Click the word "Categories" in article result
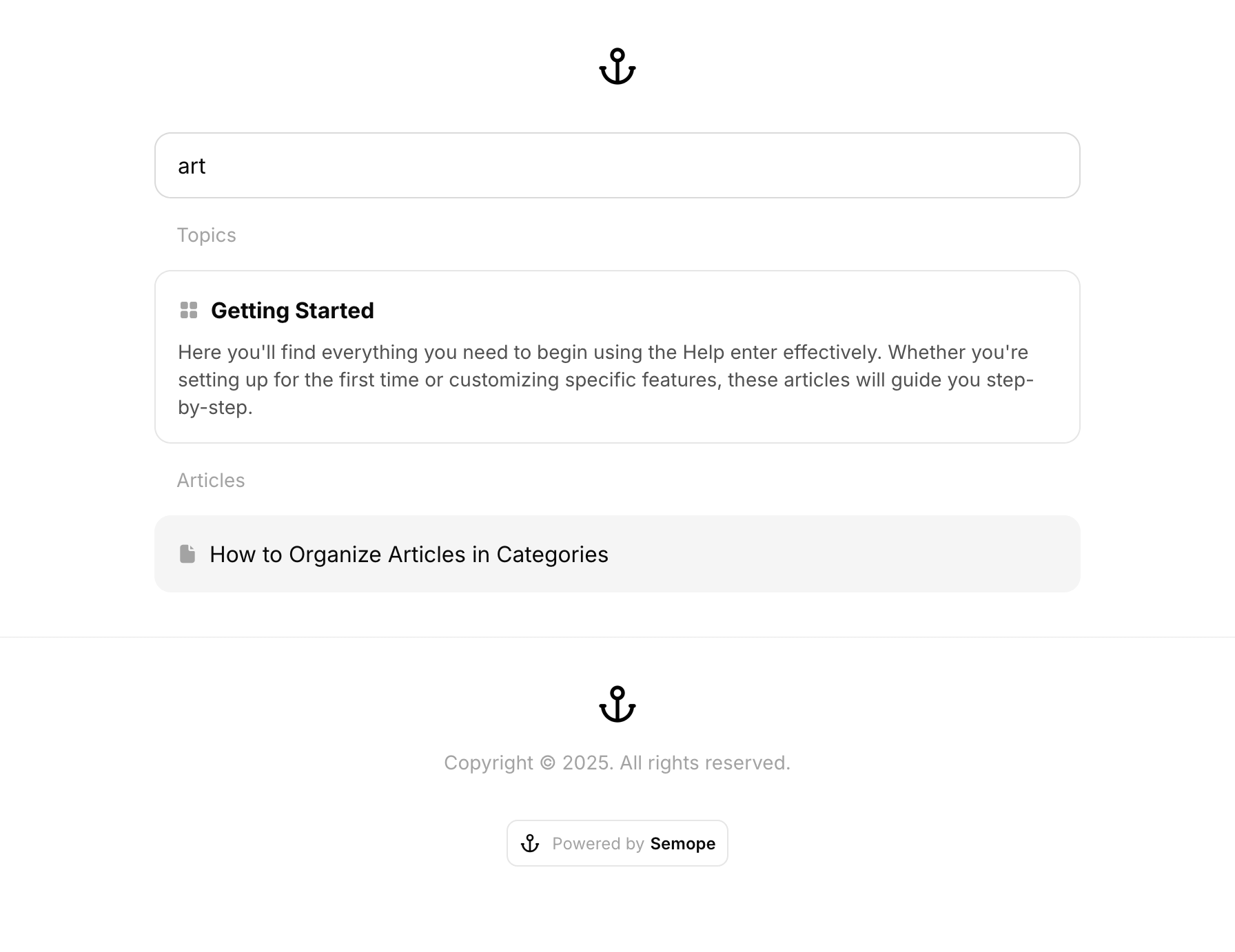 (552, 555)
